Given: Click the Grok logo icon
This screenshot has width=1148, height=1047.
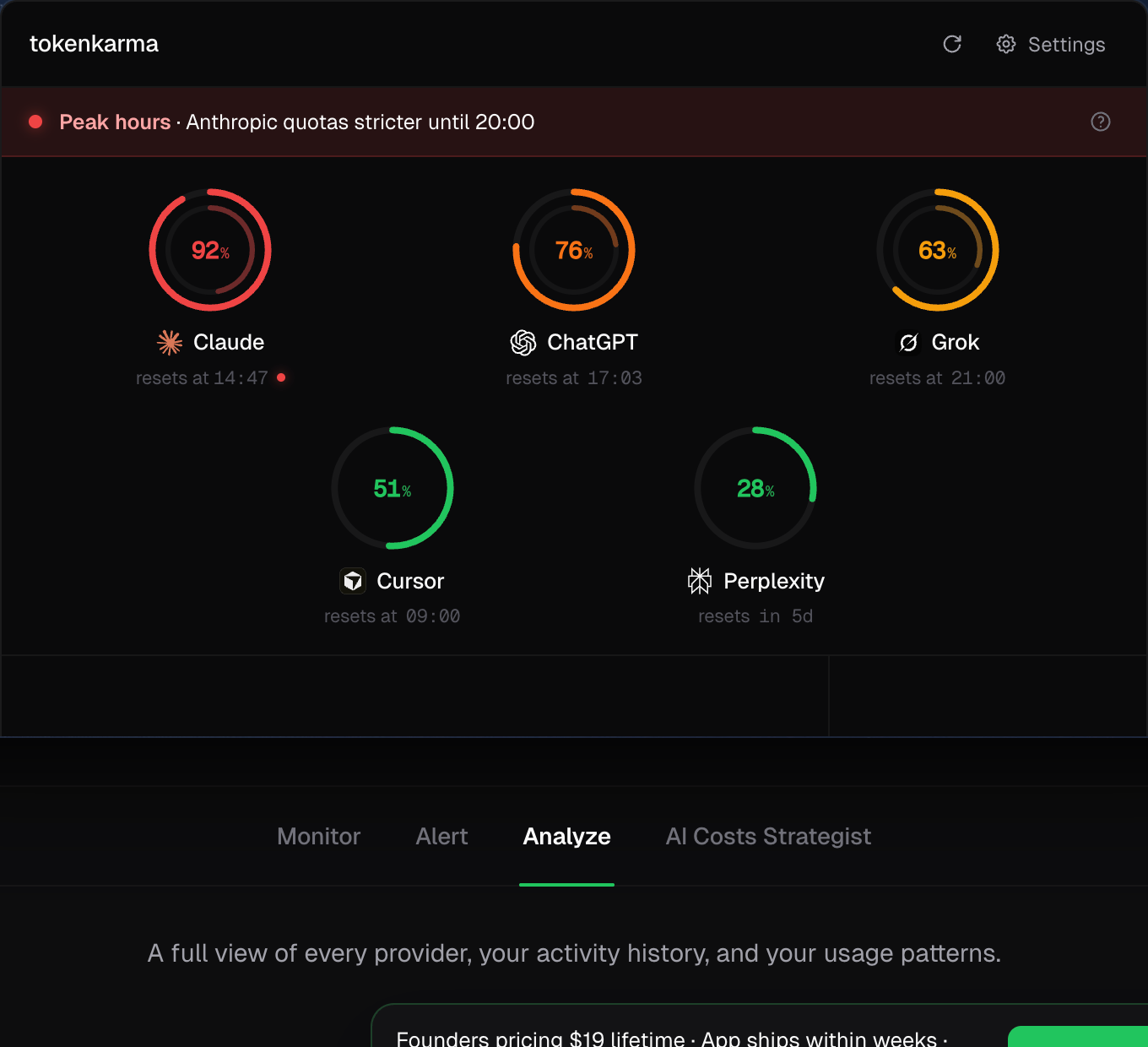Looking at the screenshot, I should coord(908,342).
